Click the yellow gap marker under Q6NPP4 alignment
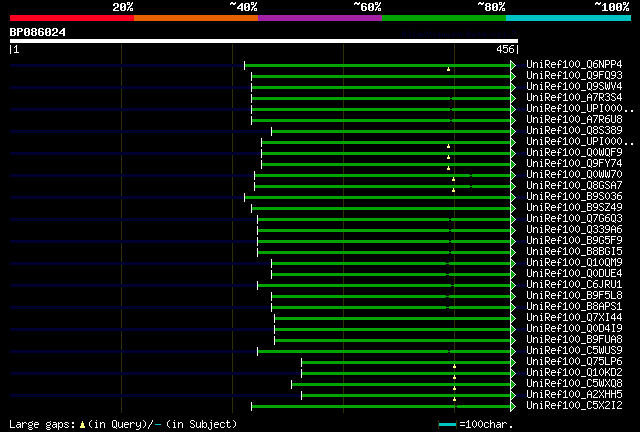The height and width of the screenshot is (432, 640). click(x=448, y=69)
